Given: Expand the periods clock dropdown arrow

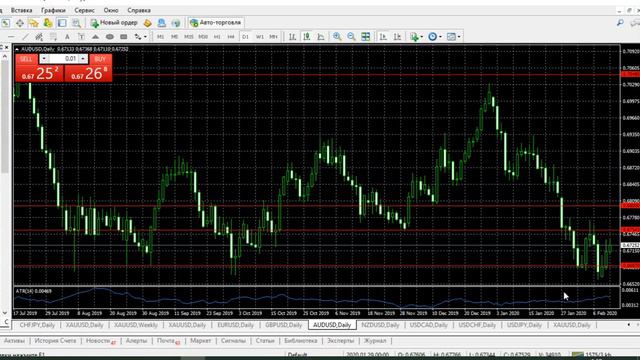Looking at the screenshot, I should point(440,37).
